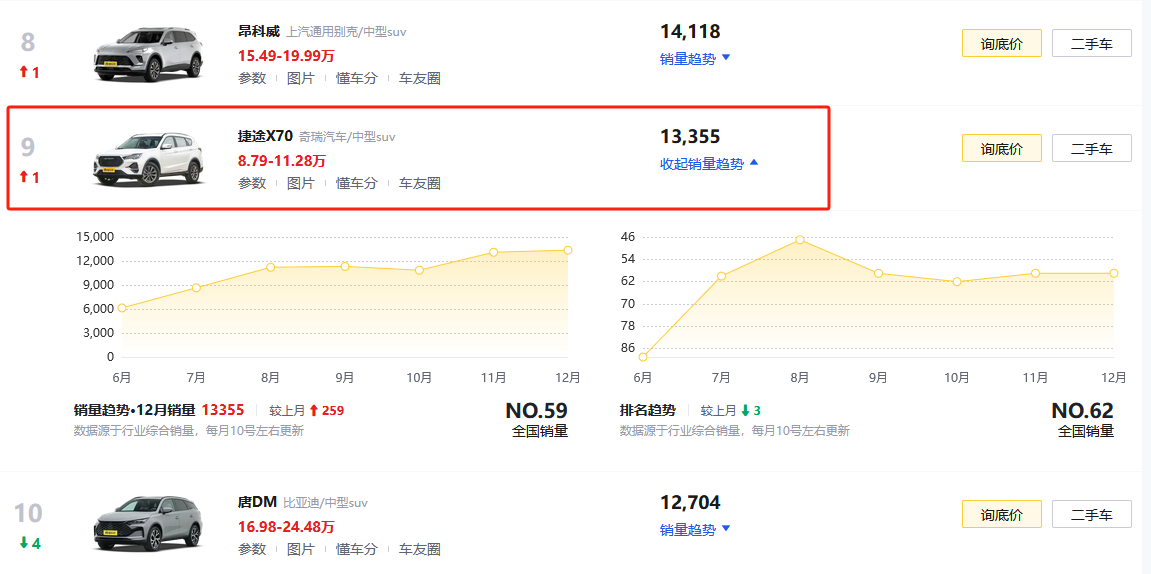
Task: Select 12月 data point on sales chart
Action: click(568, 250)
